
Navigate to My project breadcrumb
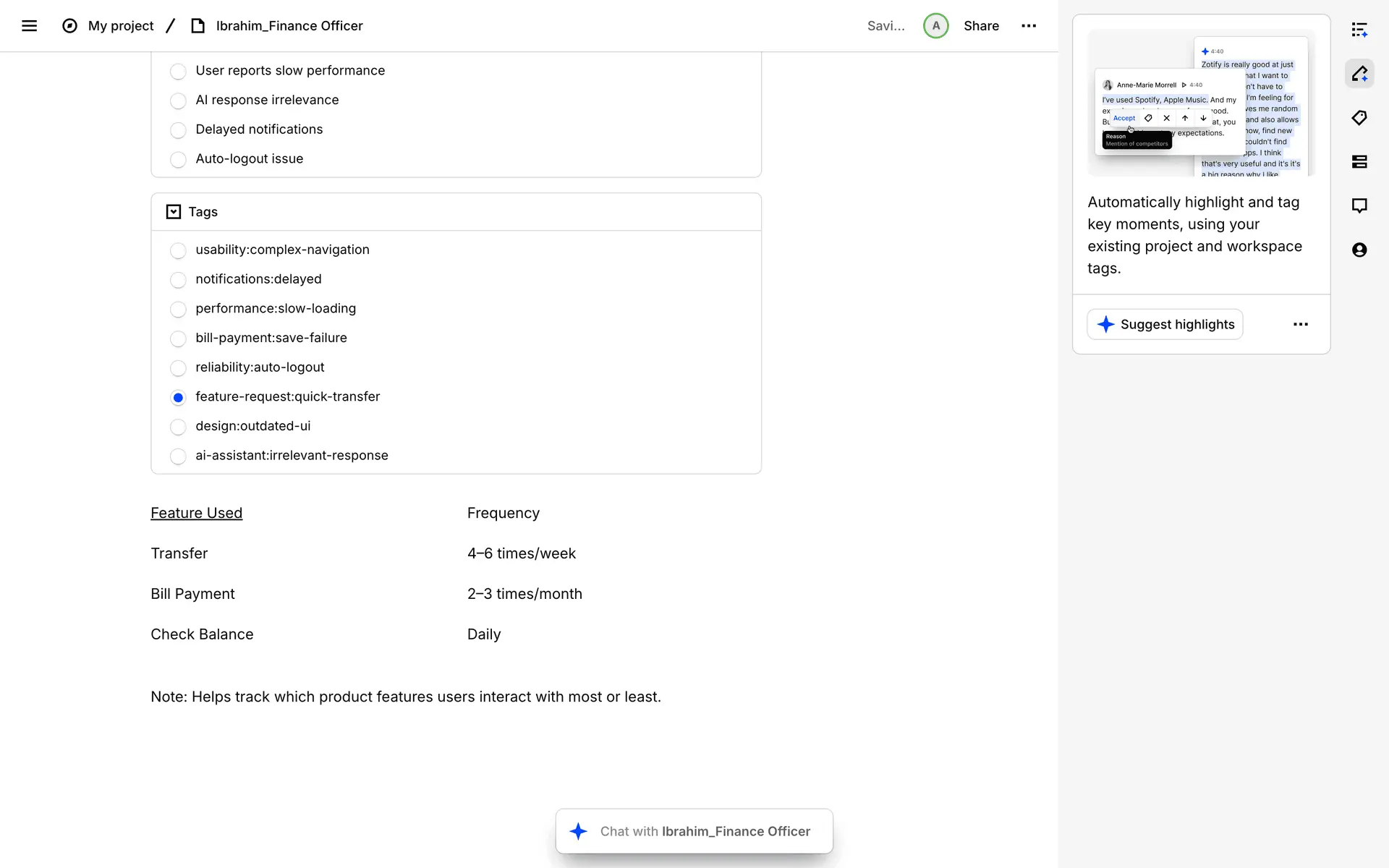[121, 26]
